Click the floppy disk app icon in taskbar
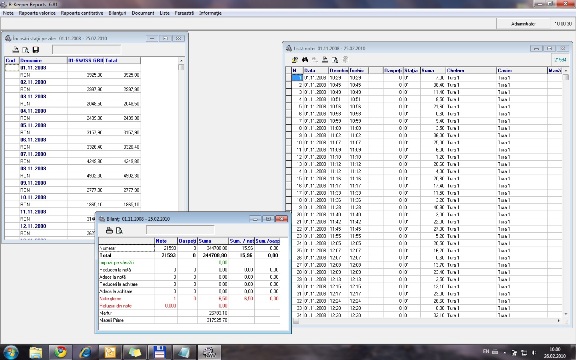Image resolution: width=576 pixels, height=360 pixels. click(159, 352)
